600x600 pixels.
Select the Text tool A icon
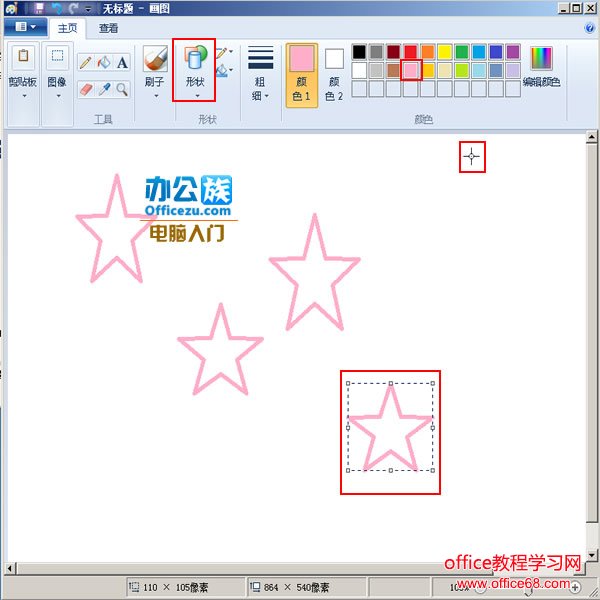(122, 62)
